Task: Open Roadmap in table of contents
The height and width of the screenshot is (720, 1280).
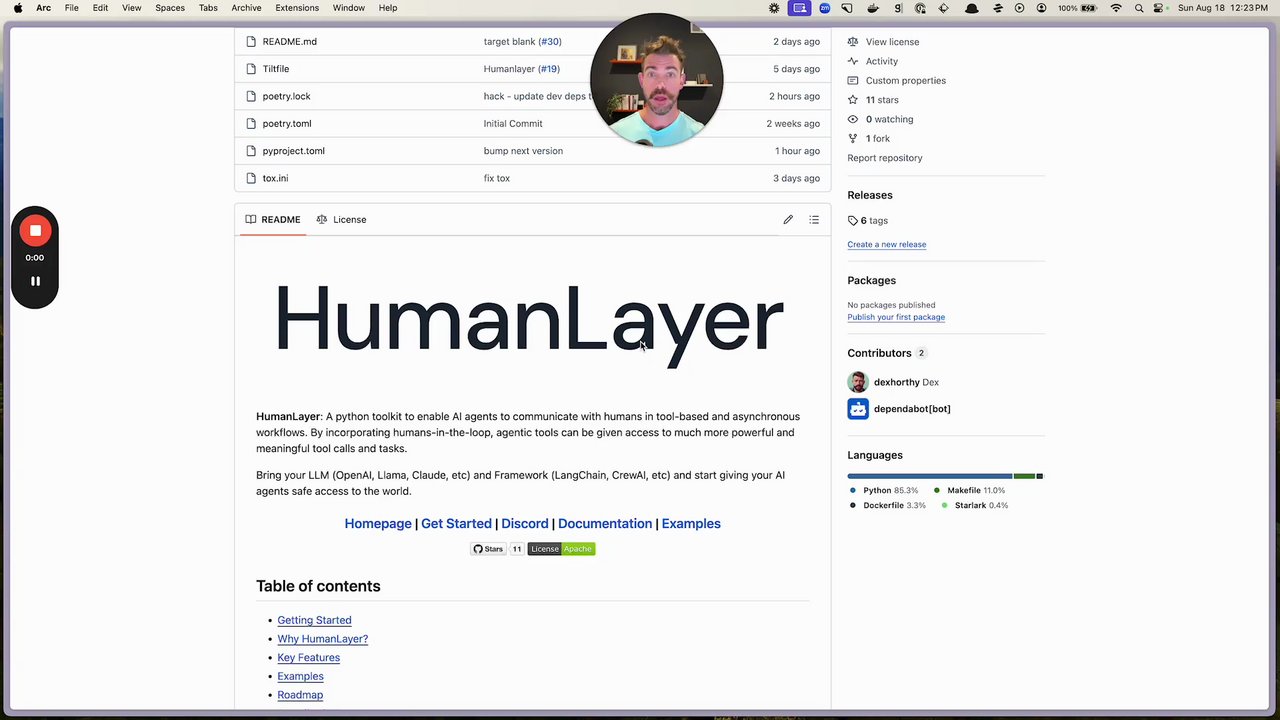Action: click(x=300, y=695)
